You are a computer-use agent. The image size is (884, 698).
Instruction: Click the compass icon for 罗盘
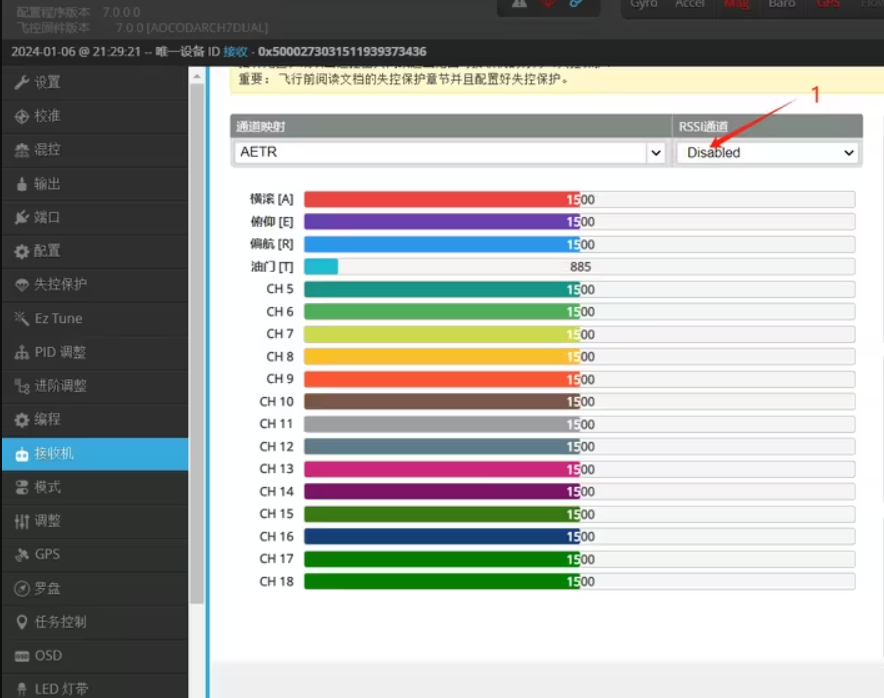[x=21, y=589]
